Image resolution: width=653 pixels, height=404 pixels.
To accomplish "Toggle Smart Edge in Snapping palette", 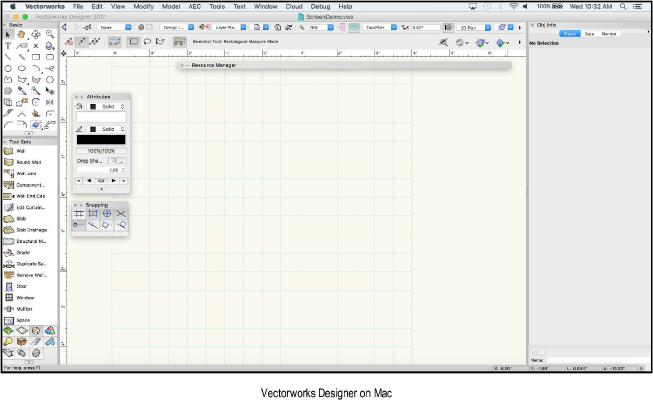I will pos(107,225).
